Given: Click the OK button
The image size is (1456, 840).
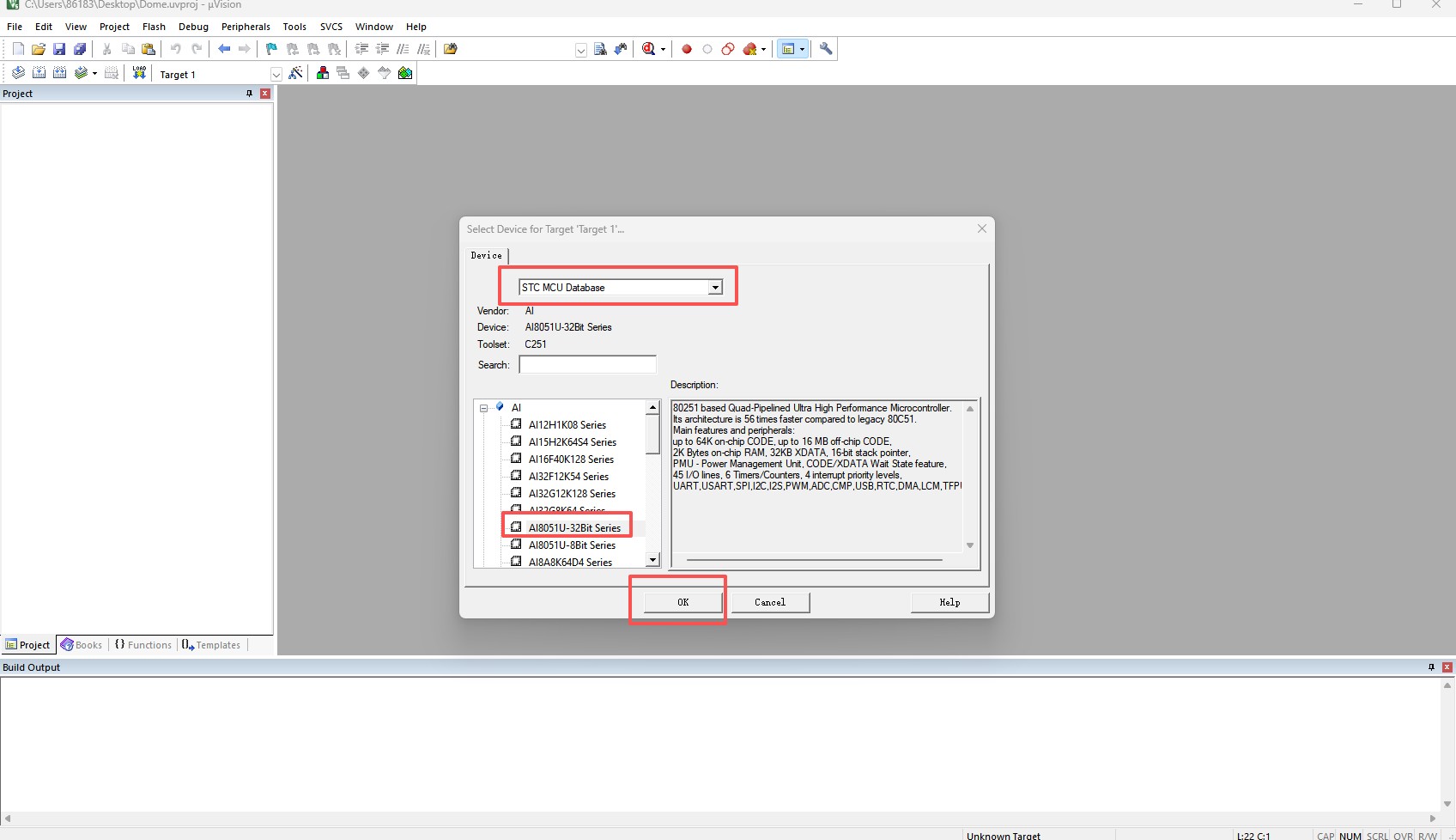Looking at the screenshot, I should [682, 602].
